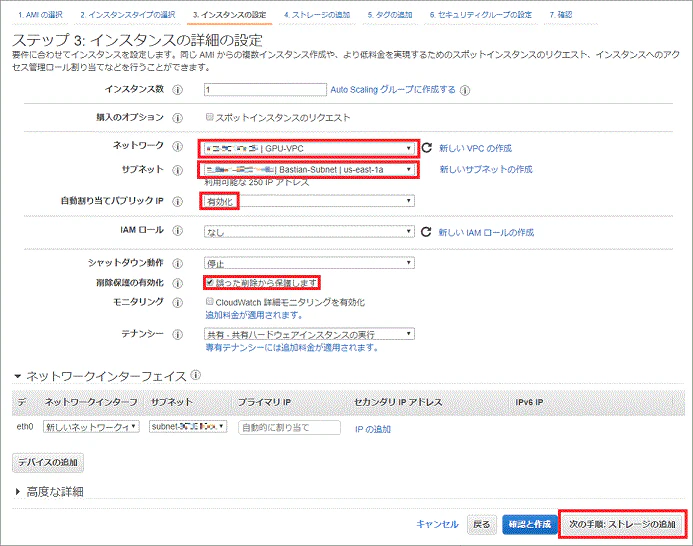
Task: Expand the 高度な詳細 section
Action: point(18,491)
